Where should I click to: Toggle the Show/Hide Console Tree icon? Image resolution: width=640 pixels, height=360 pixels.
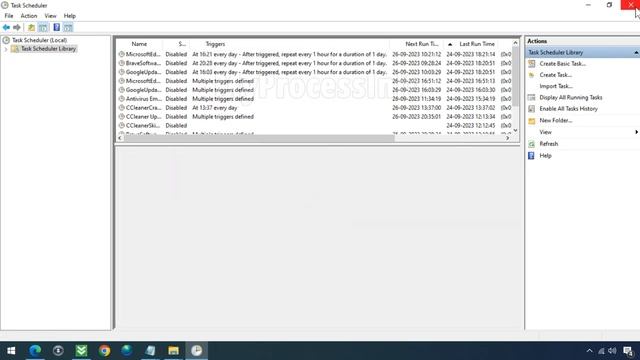point(43,27)
